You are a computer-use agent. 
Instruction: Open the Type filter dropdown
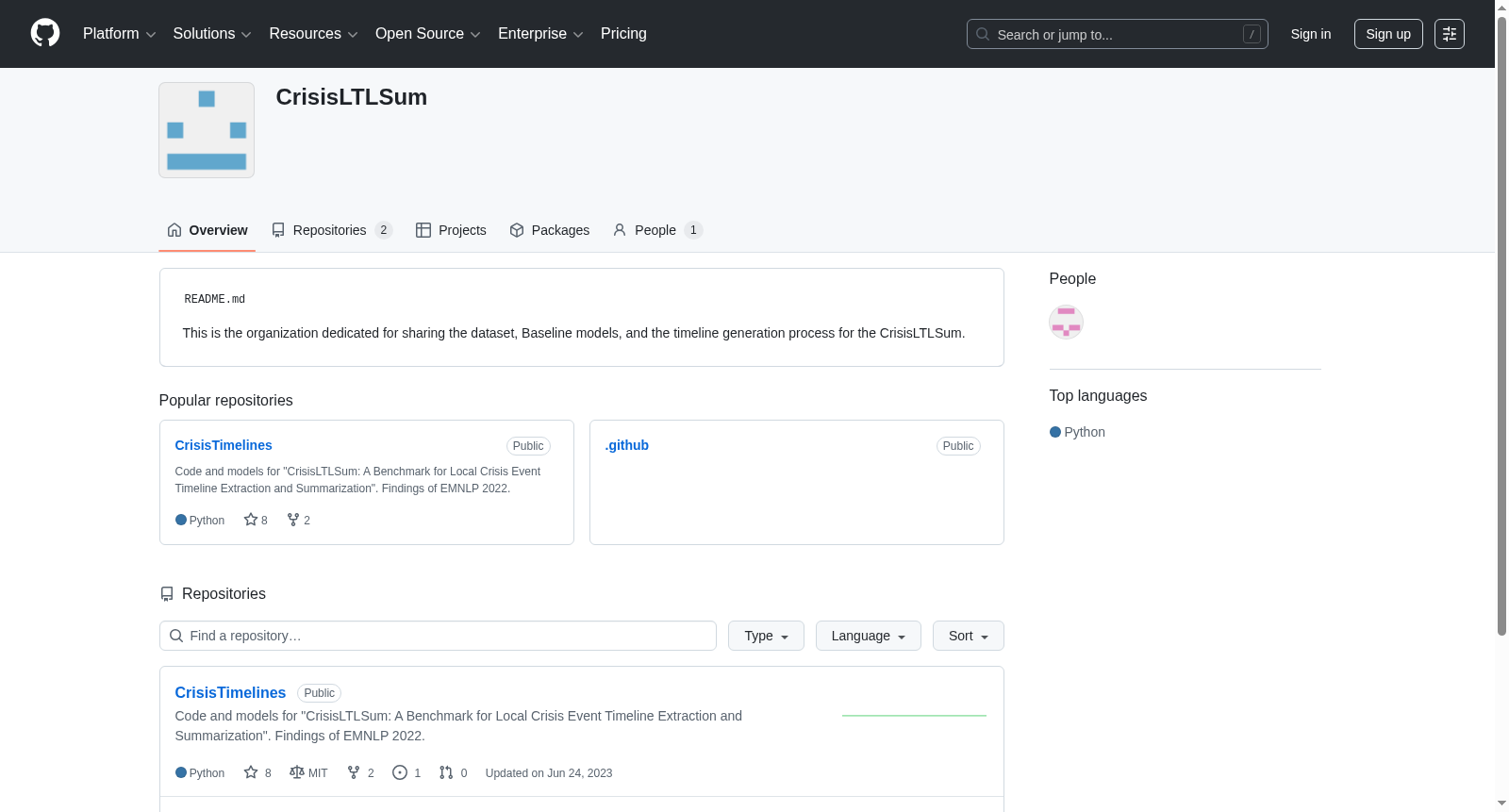point(766,636)
